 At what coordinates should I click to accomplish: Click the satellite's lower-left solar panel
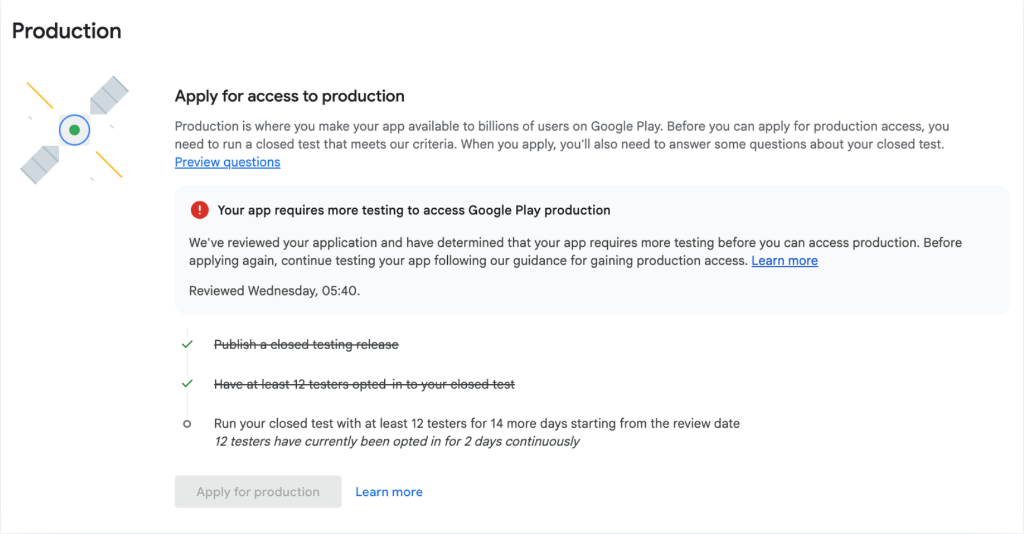41,164
